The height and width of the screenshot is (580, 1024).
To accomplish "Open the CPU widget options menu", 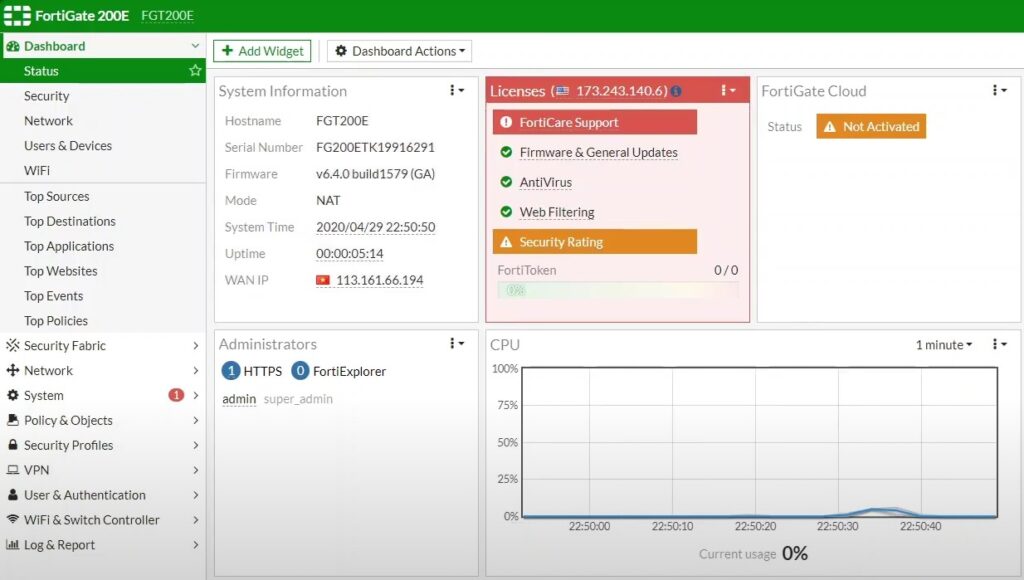I will 999,344.
